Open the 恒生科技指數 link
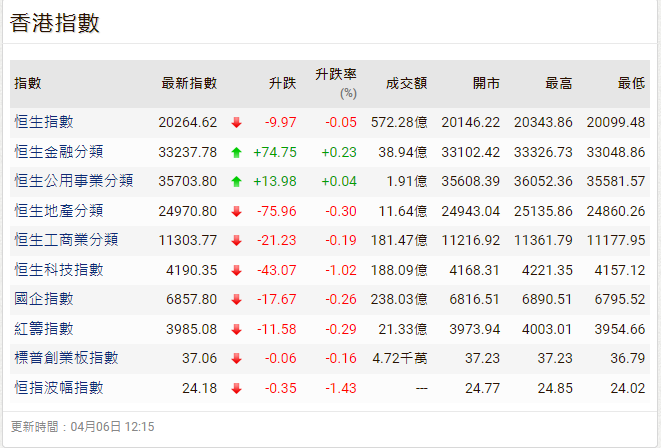 pyautogui.click(x=59, y=270)
